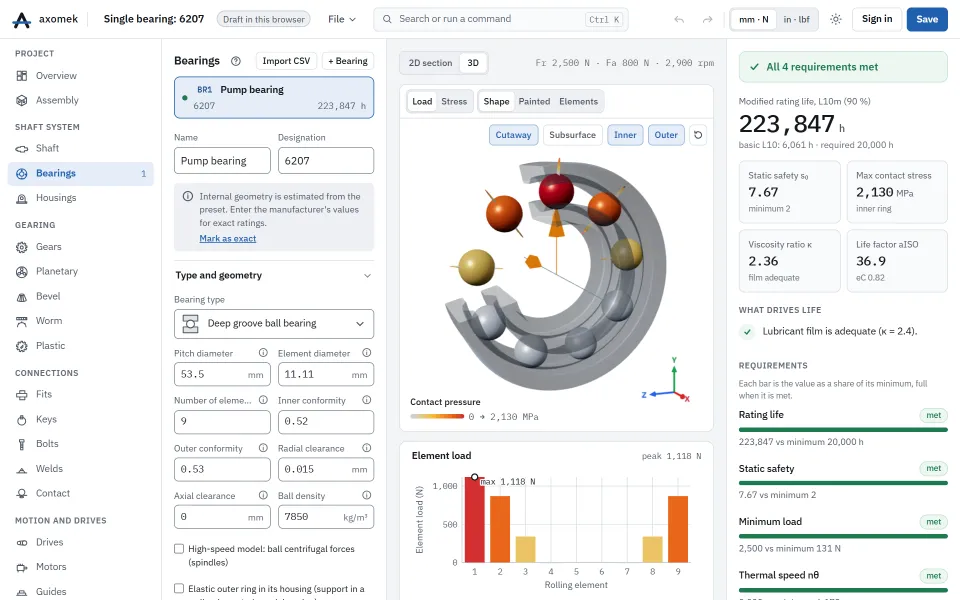Save the project
Screen dimensions: 960x600
click(927, 20)
